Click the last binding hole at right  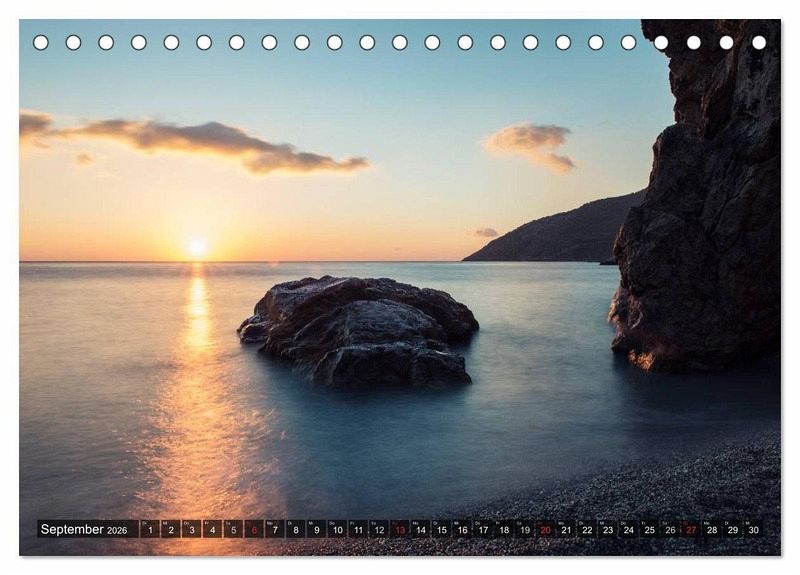759,42
